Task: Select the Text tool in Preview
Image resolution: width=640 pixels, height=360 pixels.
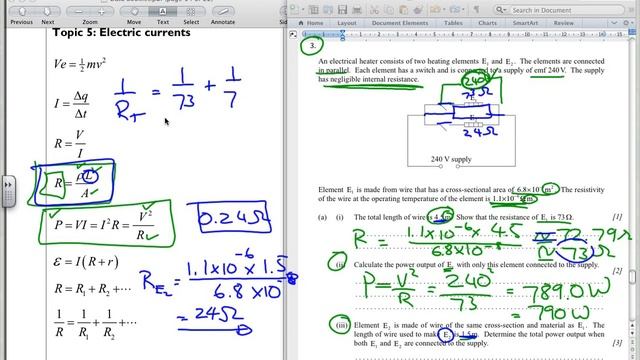Action: click(162, 11)
